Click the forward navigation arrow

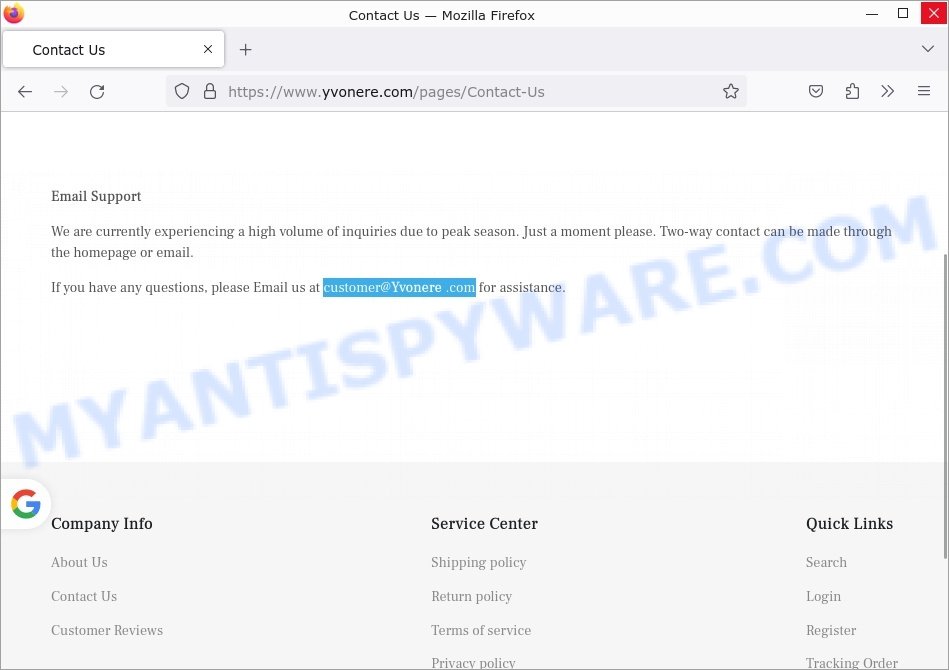pyautogui.click(x=61, y=91)
